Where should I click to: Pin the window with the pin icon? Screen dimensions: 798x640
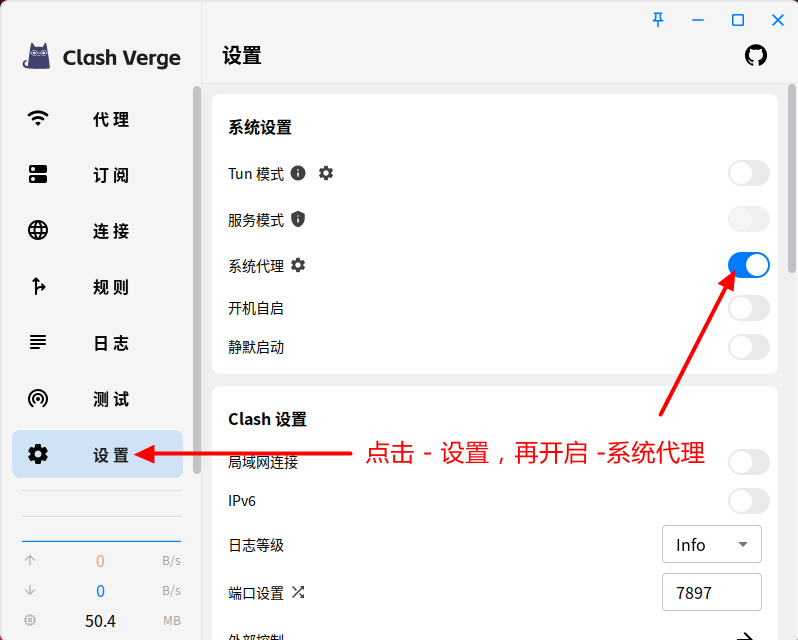(x=658, y=20)
